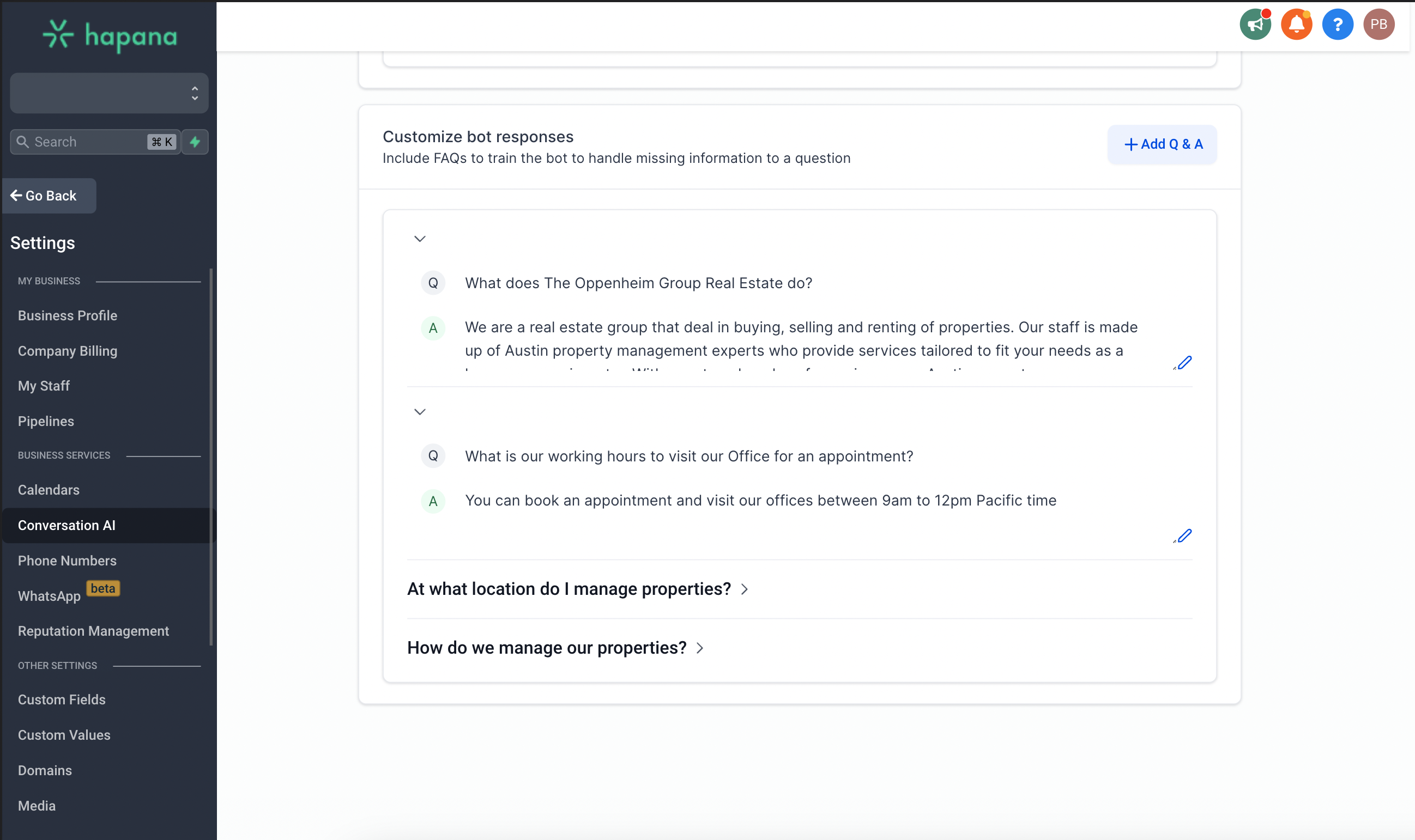Collapse the Oppenheim Group Real Estate question
This screenshot has width=1415, height=840.
point(420,239)
